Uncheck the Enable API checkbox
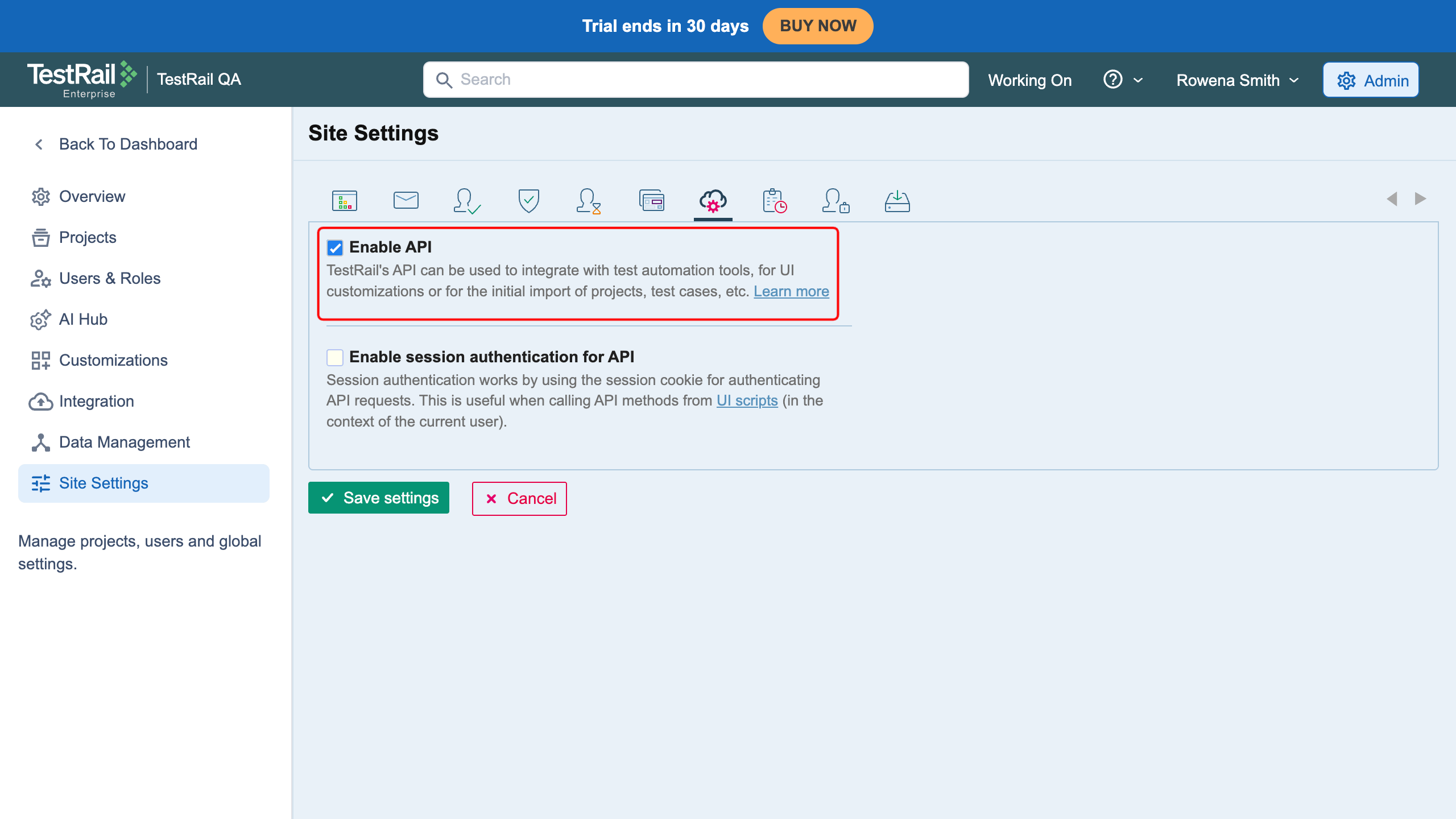This screenshot has width=1456, height=819. click(x=335, y=248)
